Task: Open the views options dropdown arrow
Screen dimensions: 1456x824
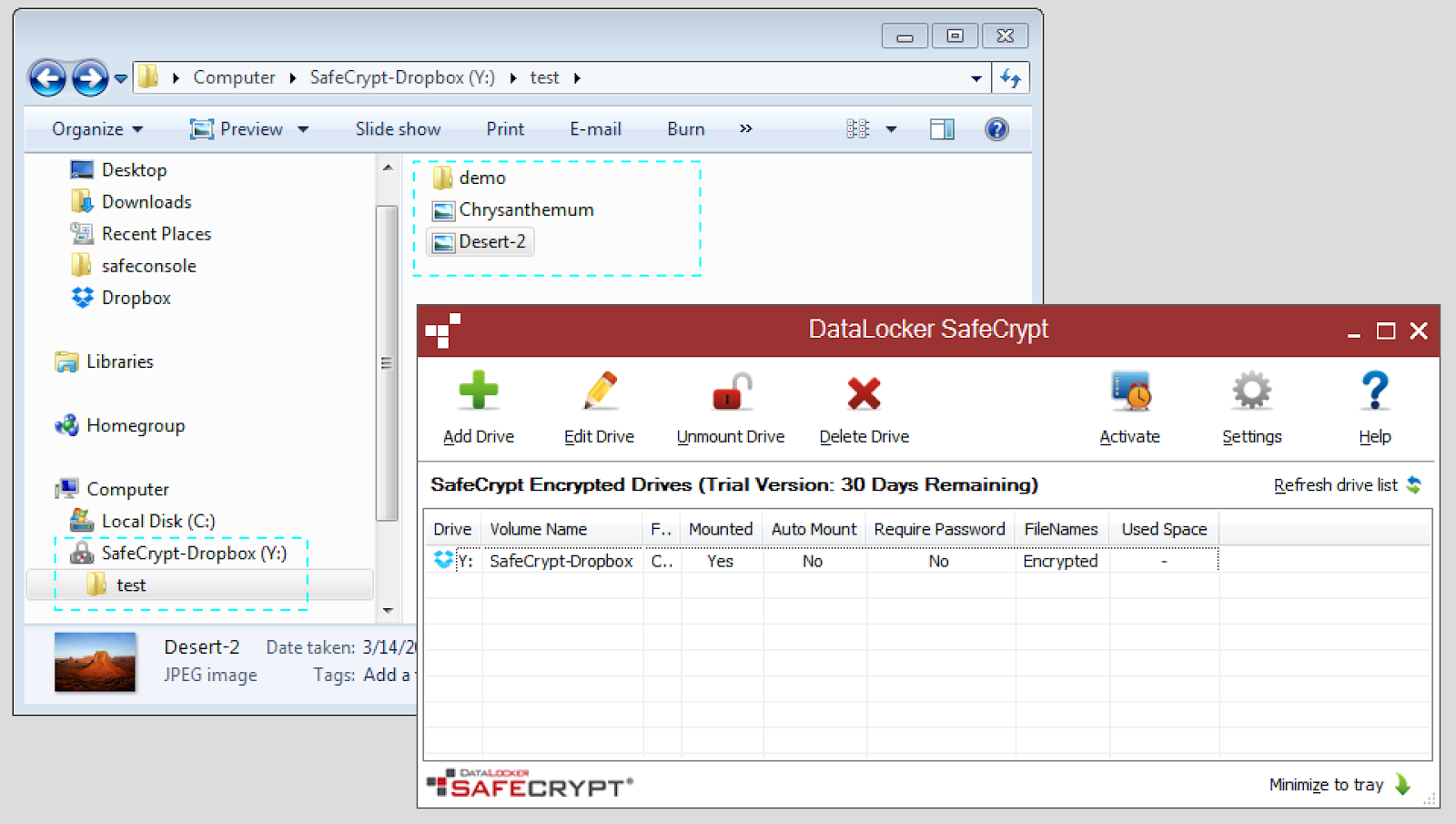Action: pyautogui.click(x=892, y=129)
